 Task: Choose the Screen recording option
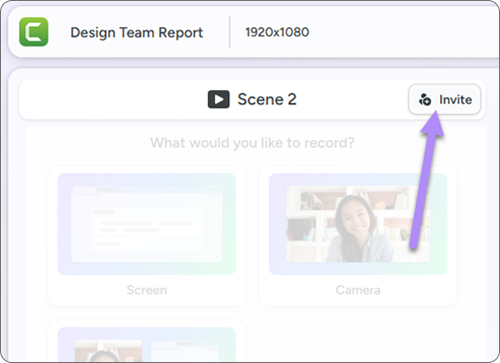[147, 236]
